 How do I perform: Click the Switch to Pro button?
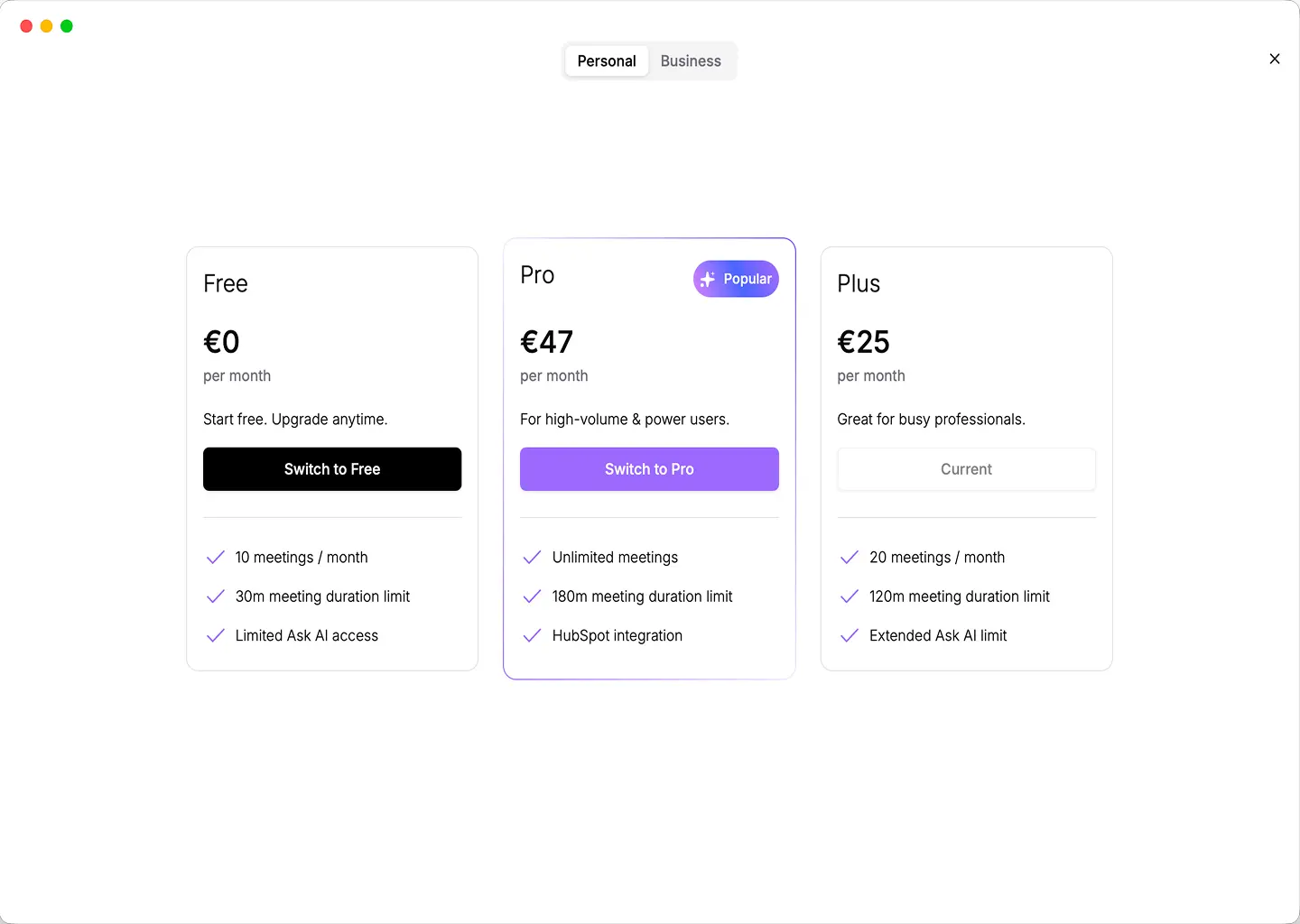pyautogui.click(x=649, y=469)
